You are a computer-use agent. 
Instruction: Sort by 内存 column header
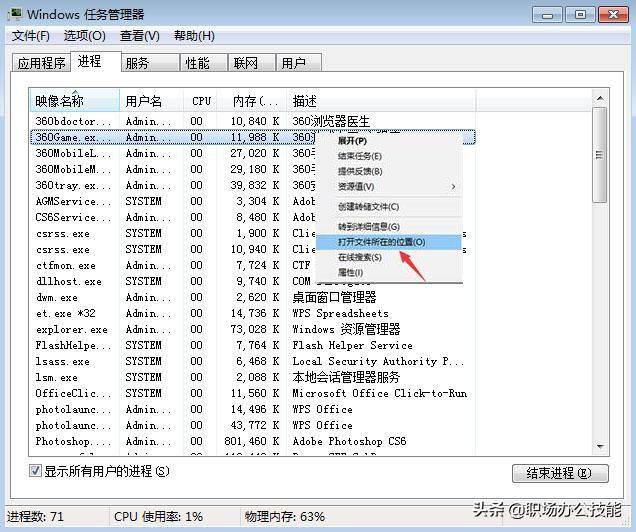tap(252, 101)
